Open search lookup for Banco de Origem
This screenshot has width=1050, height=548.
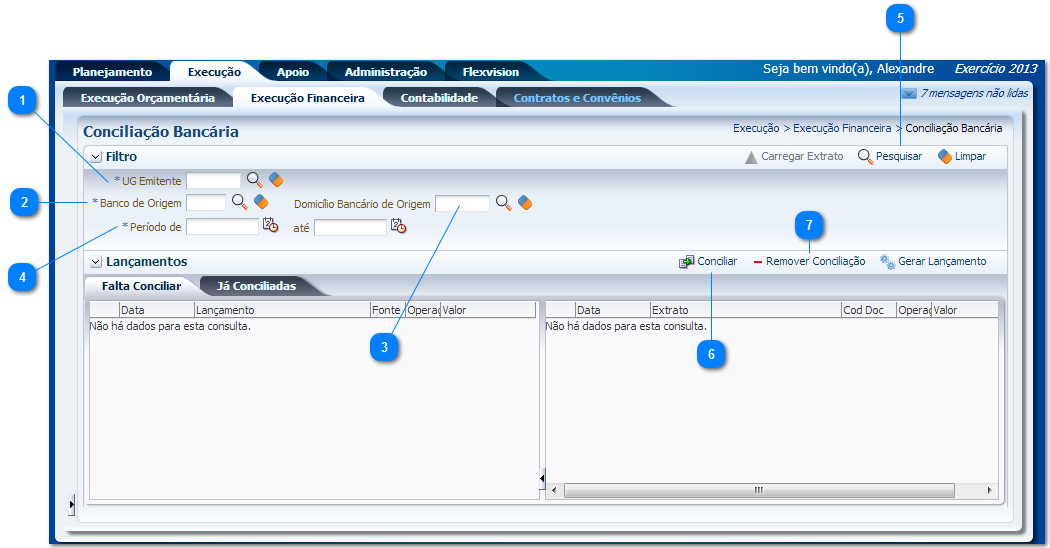240,202
